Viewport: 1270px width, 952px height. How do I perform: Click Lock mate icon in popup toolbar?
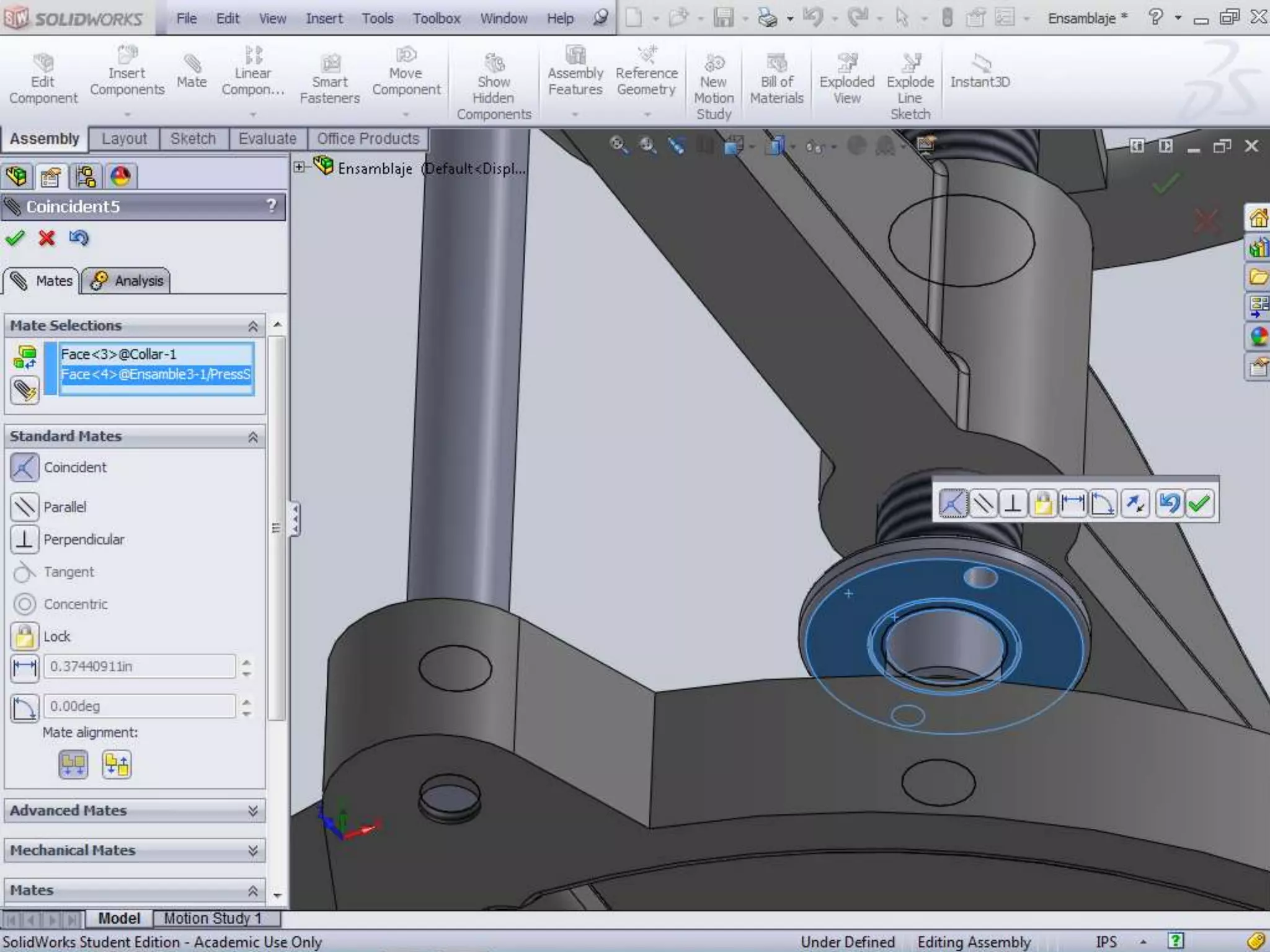tap(1043, 503)
